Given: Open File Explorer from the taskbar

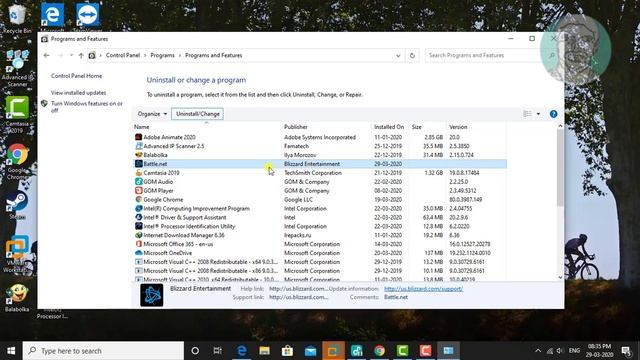Looking at the screenshot, I should [264, 351].
